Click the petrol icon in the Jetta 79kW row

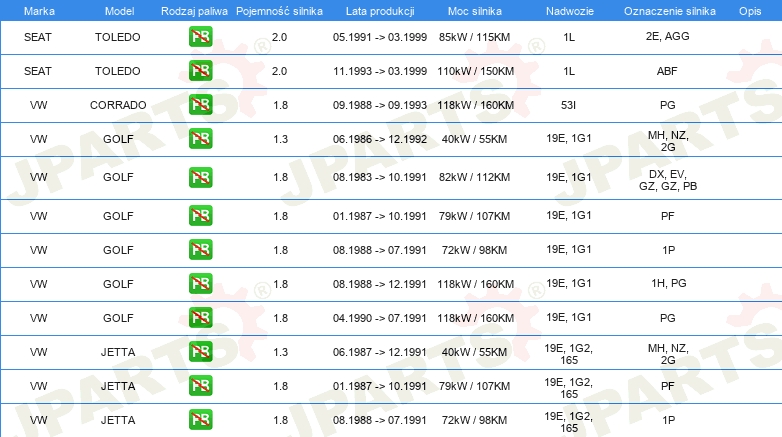coord(200,386)
